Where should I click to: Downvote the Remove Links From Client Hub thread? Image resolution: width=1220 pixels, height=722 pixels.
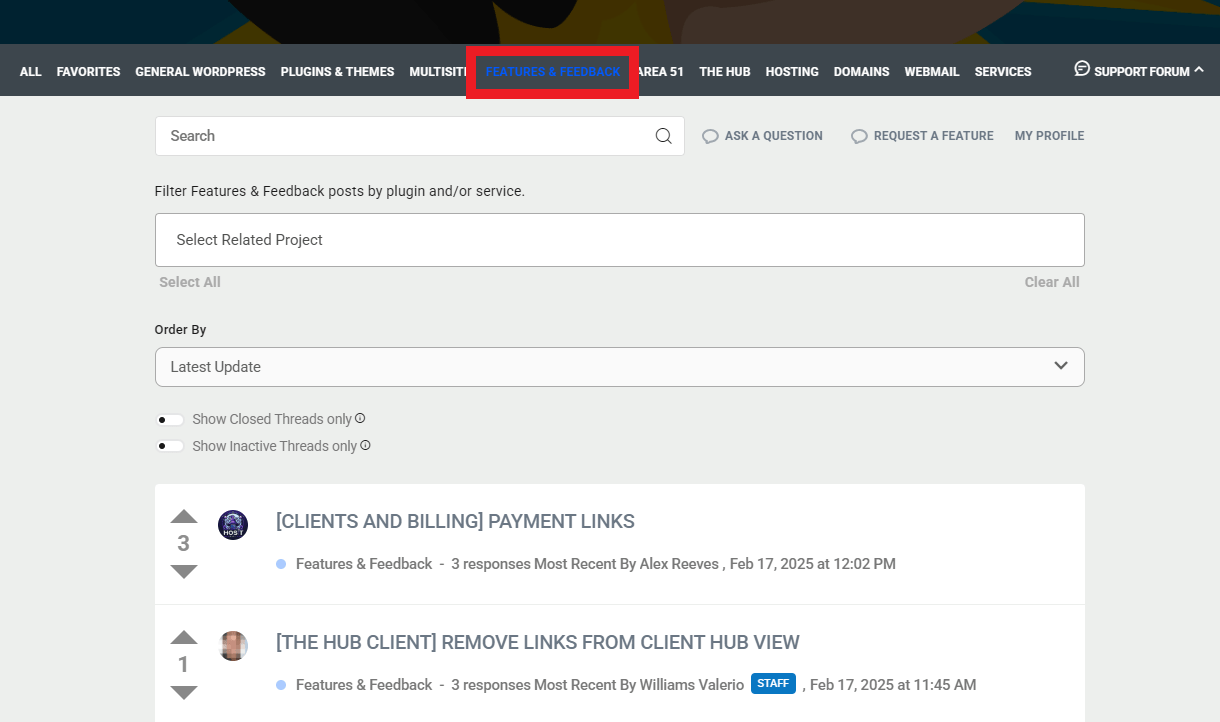(184, 692)
